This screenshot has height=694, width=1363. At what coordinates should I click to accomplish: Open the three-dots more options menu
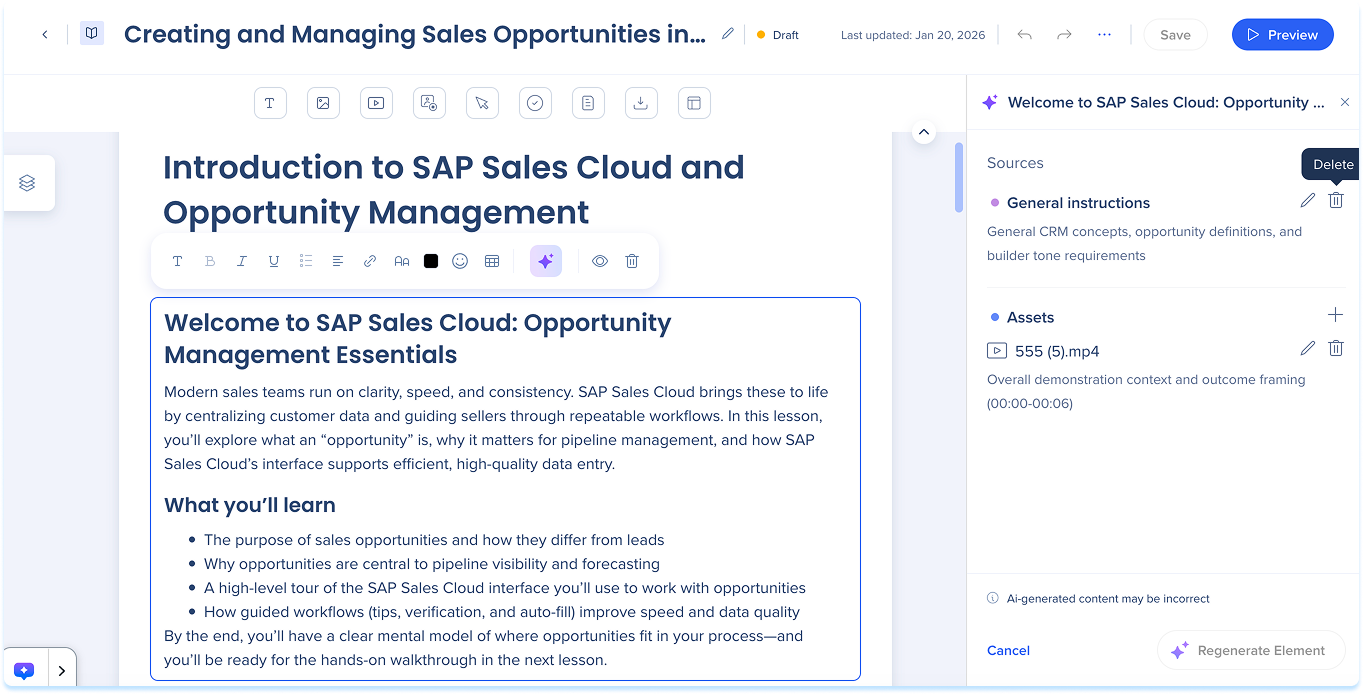click(x=1104, y=35)
